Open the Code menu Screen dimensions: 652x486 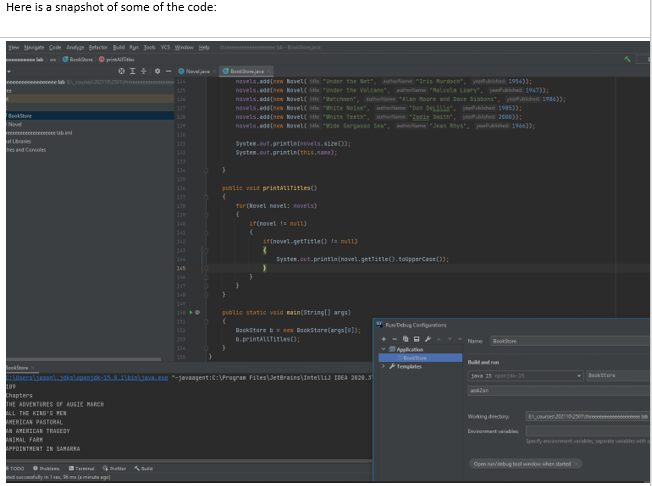(55, 47)
